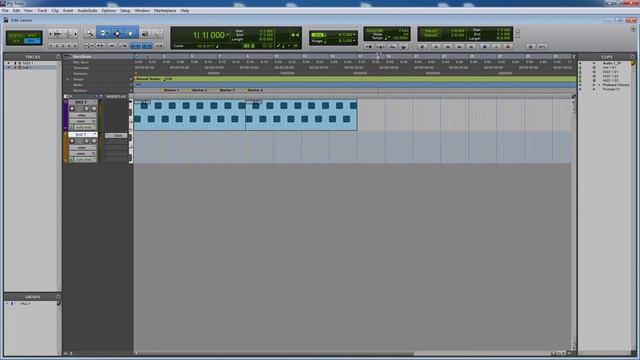
Task: Open Inst 1 track view selector 'clips'
Action: 82,147
